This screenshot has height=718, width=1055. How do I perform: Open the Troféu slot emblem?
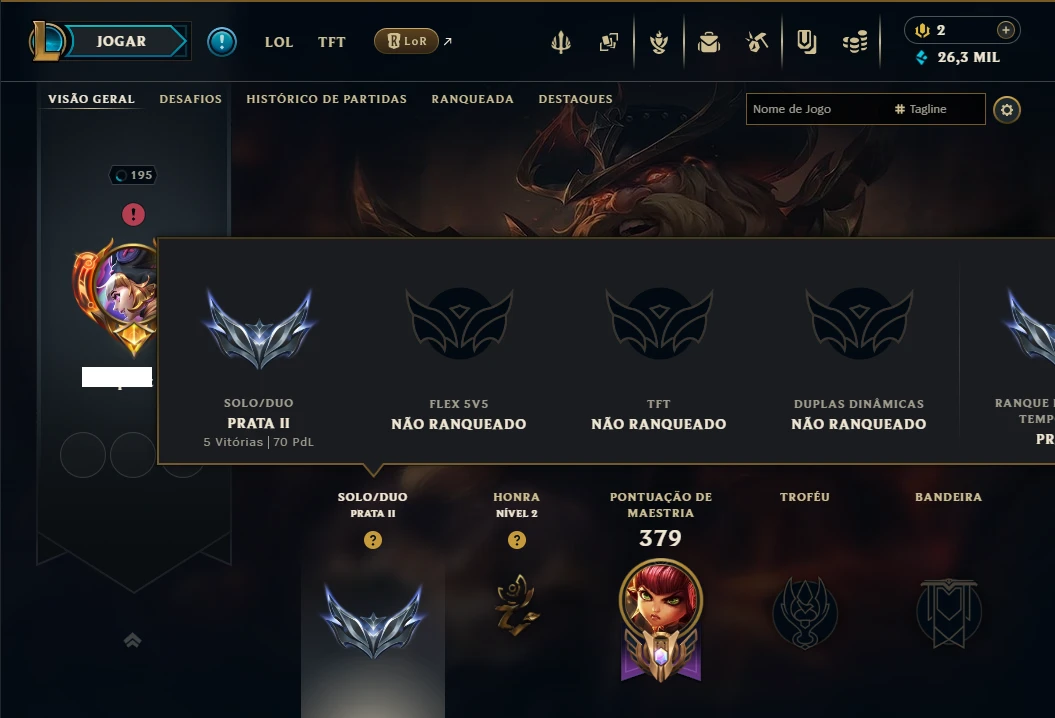(805, 612)
